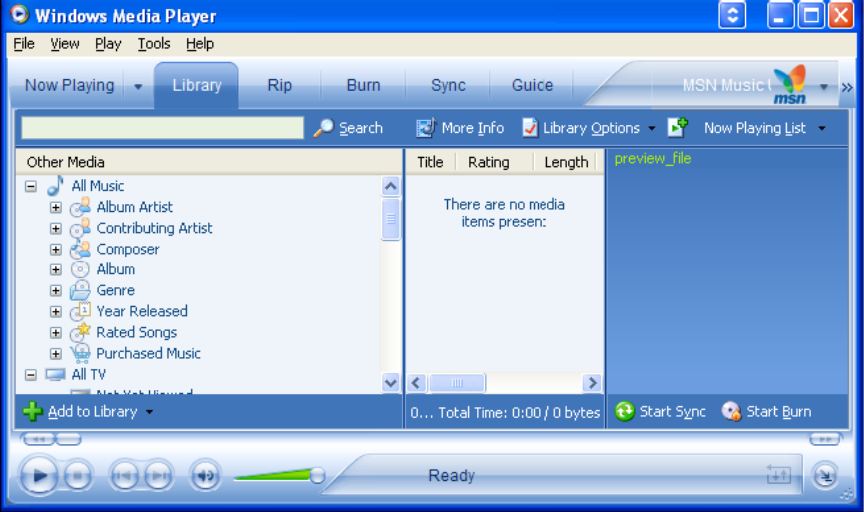864x512 pixels.
Task: Click tree scrollbar down arrow
Action: pyautogui.click(x=391, y=382)
